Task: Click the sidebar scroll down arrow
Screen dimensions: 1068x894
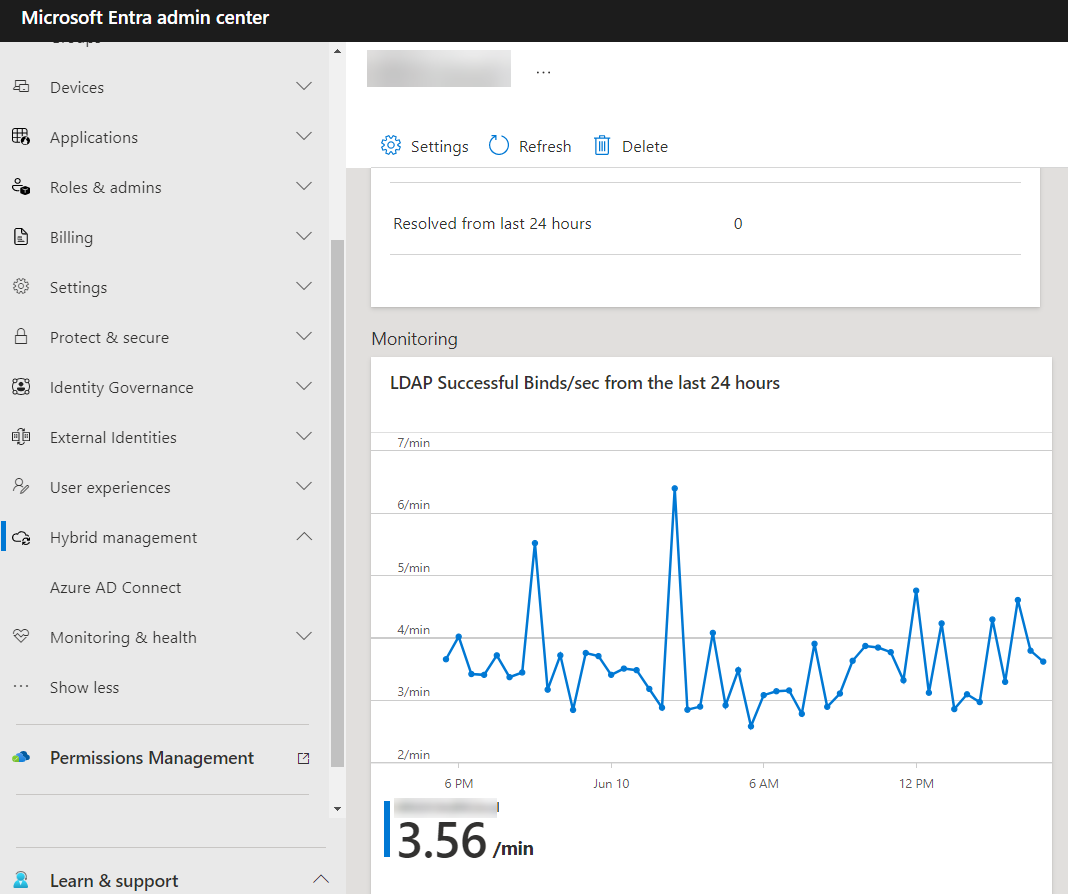Action: (x=337, y=809)
